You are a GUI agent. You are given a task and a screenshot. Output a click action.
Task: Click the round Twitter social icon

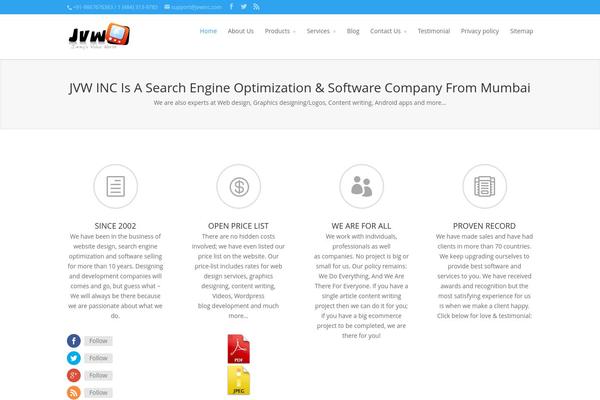pyautogui.click(x=74, y=358)
